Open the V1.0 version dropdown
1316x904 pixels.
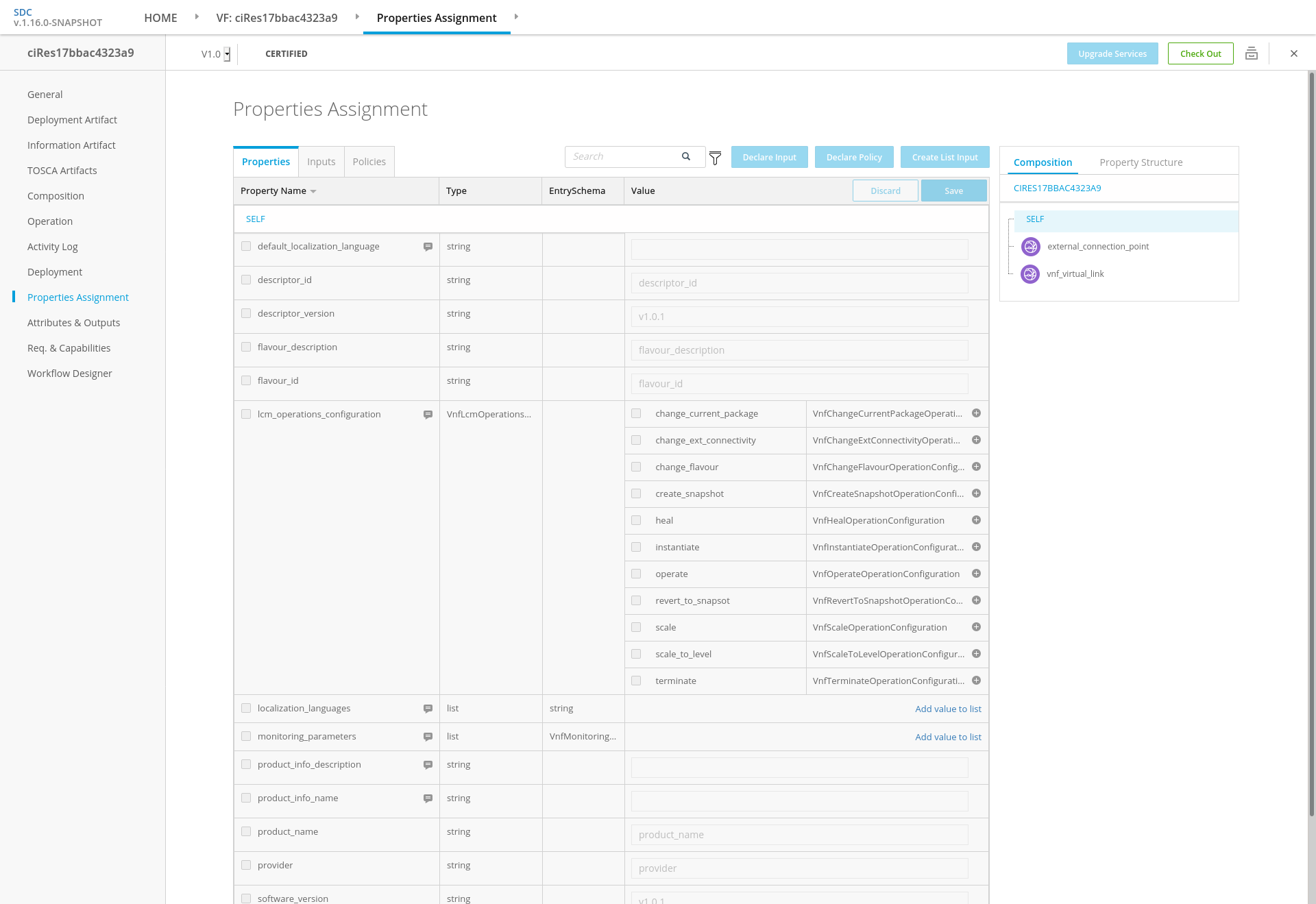pos(227,54)
